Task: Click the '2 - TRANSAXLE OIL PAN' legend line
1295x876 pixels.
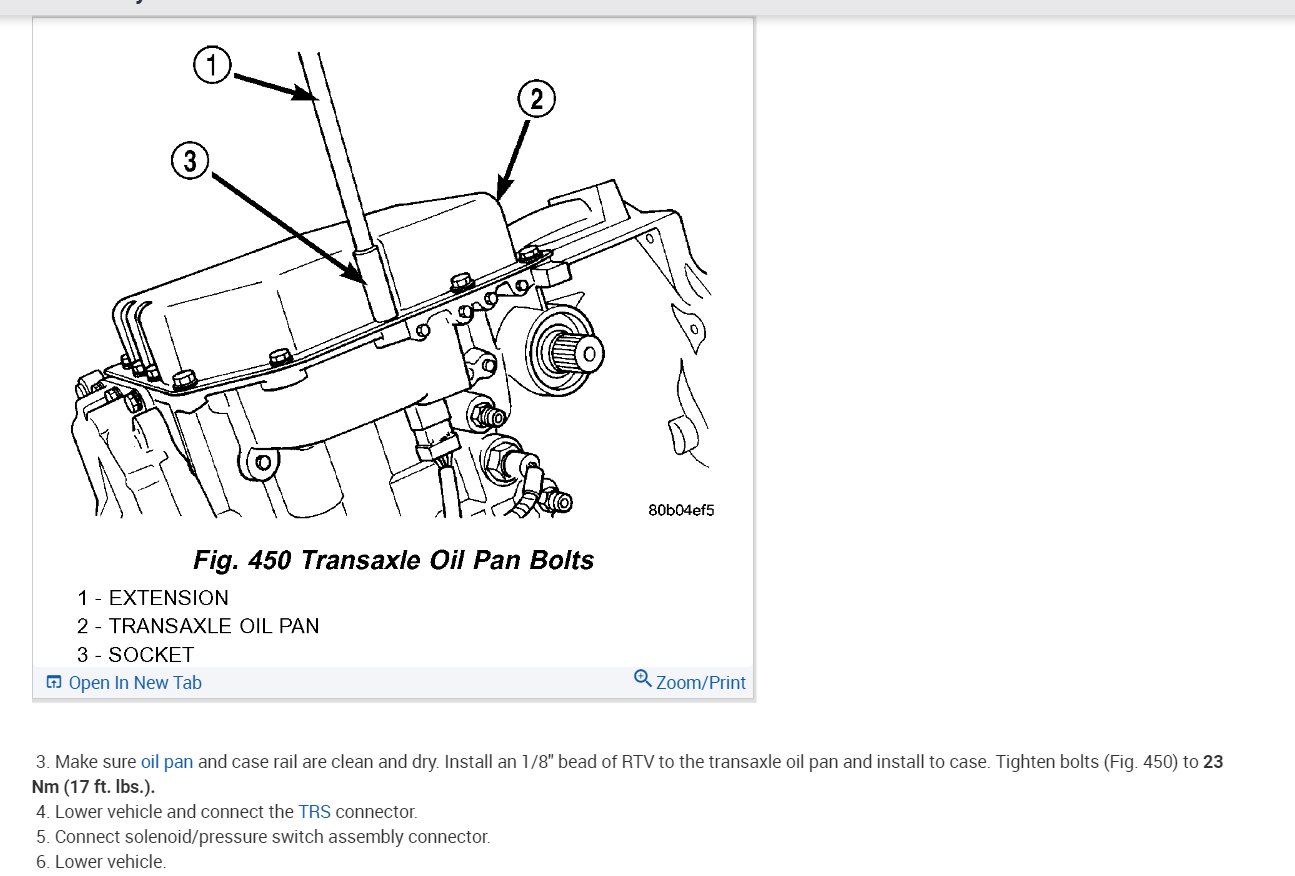Action: click(x=198, y=626)
